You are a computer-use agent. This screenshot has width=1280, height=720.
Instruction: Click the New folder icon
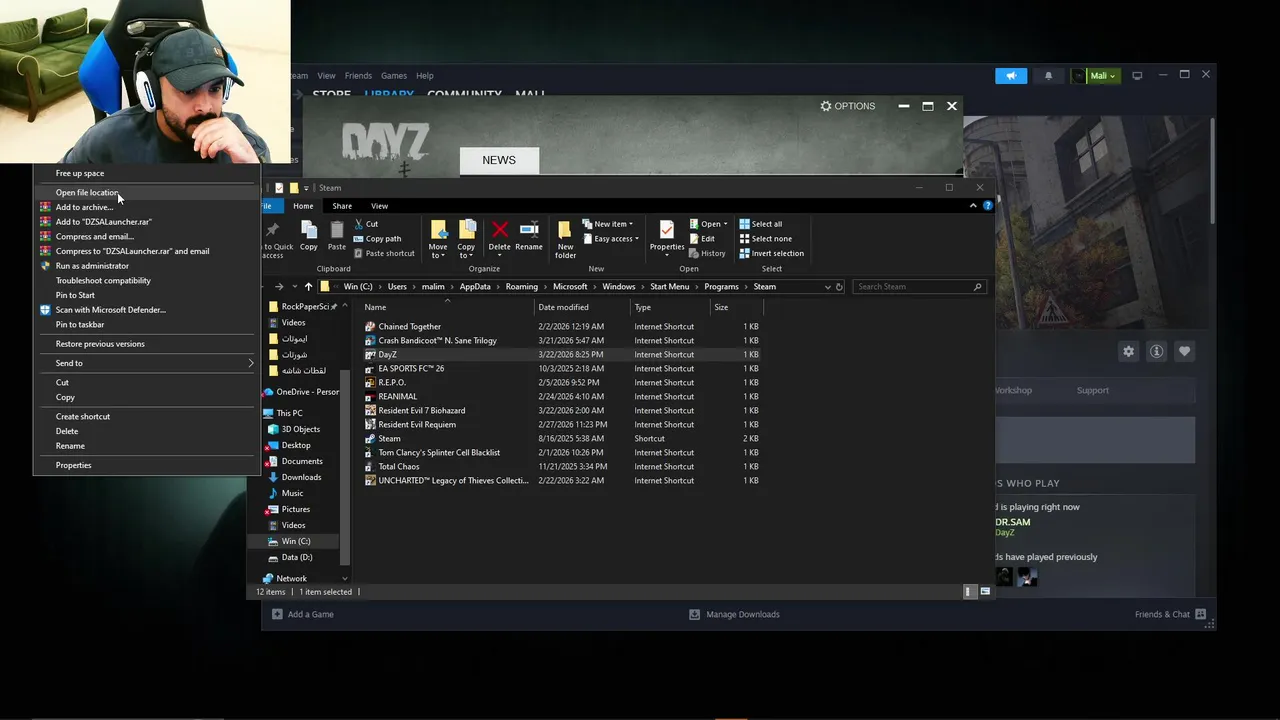[565, 240]
